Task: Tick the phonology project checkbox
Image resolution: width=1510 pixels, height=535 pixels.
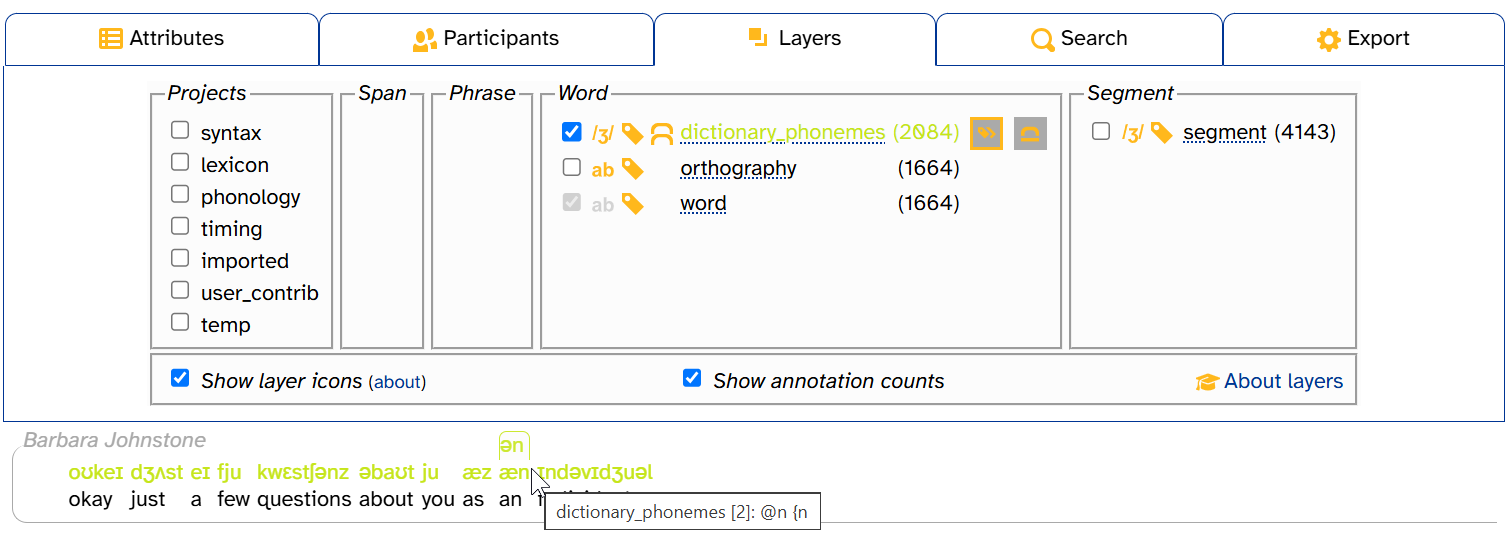Action: [180, 194]
